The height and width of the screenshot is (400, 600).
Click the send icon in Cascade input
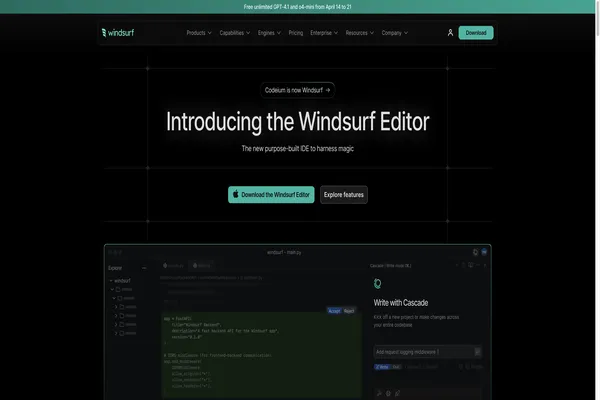[x=477, y=352]
